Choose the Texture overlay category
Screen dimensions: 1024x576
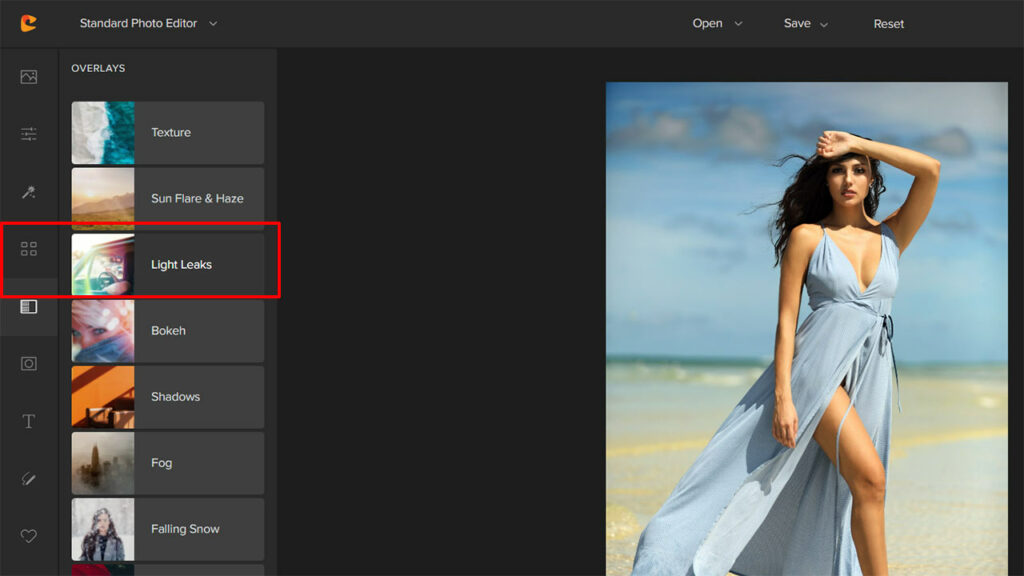[x=168, y=133]
